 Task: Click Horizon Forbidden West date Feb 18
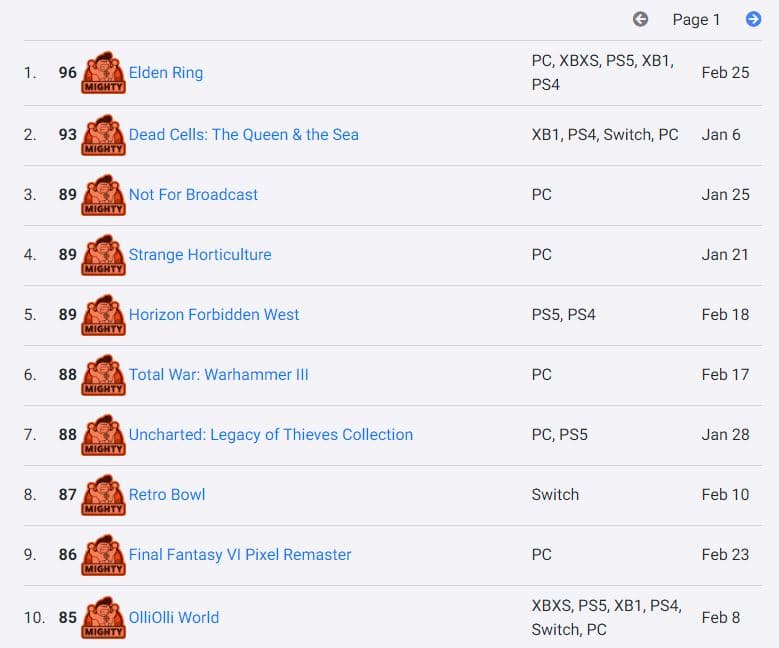725,315
